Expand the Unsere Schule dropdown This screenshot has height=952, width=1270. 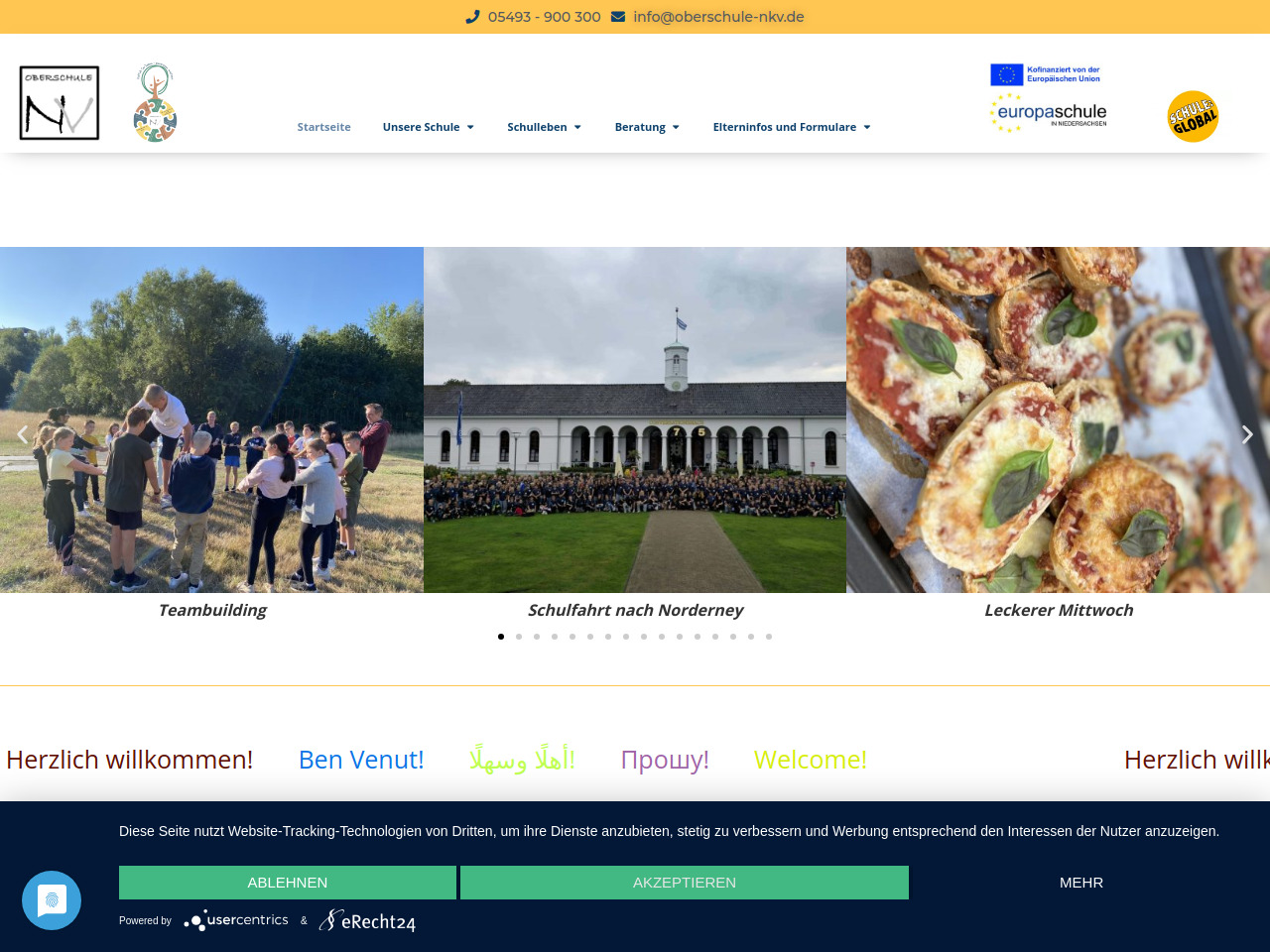click(x=429, y=127)
